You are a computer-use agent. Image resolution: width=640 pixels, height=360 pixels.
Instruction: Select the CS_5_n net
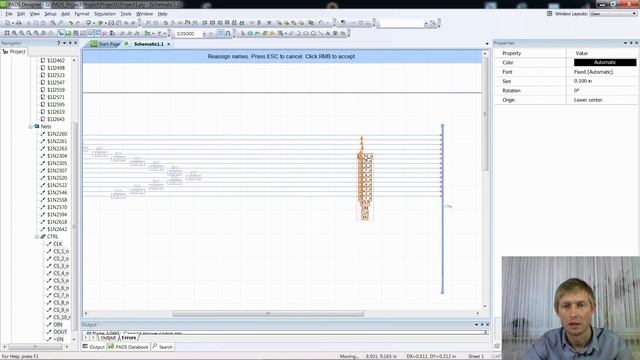pos(61,281)
